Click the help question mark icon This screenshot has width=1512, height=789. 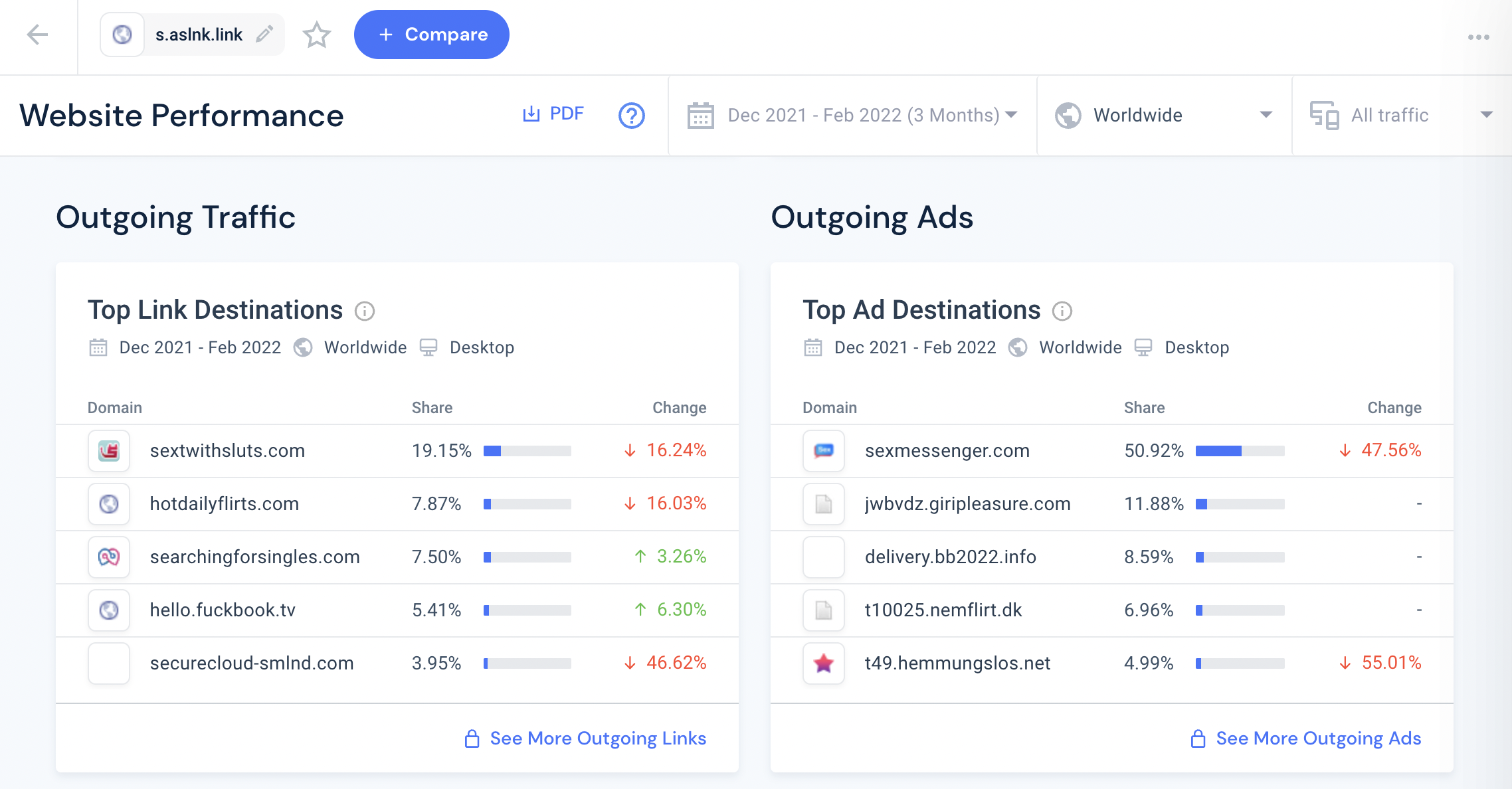click(631, 116)
